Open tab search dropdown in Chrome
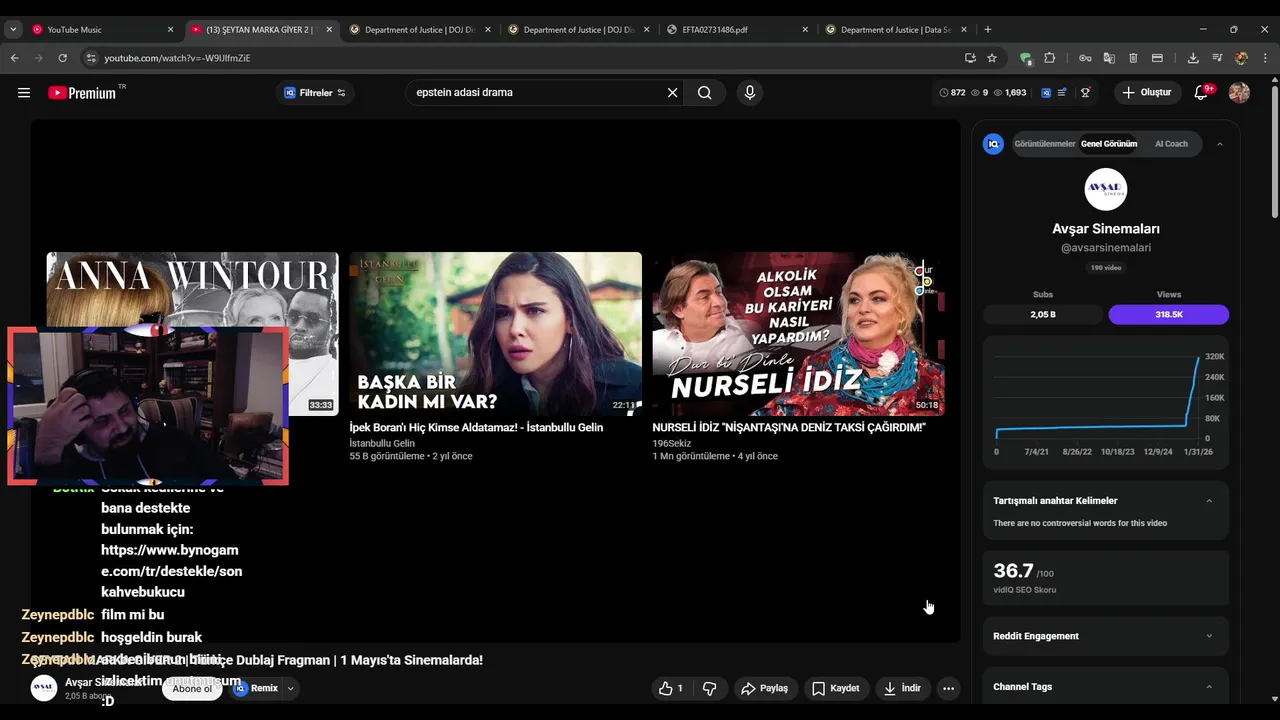The image size is (1280, 720). pyautogui.click(x=13, y=30)
